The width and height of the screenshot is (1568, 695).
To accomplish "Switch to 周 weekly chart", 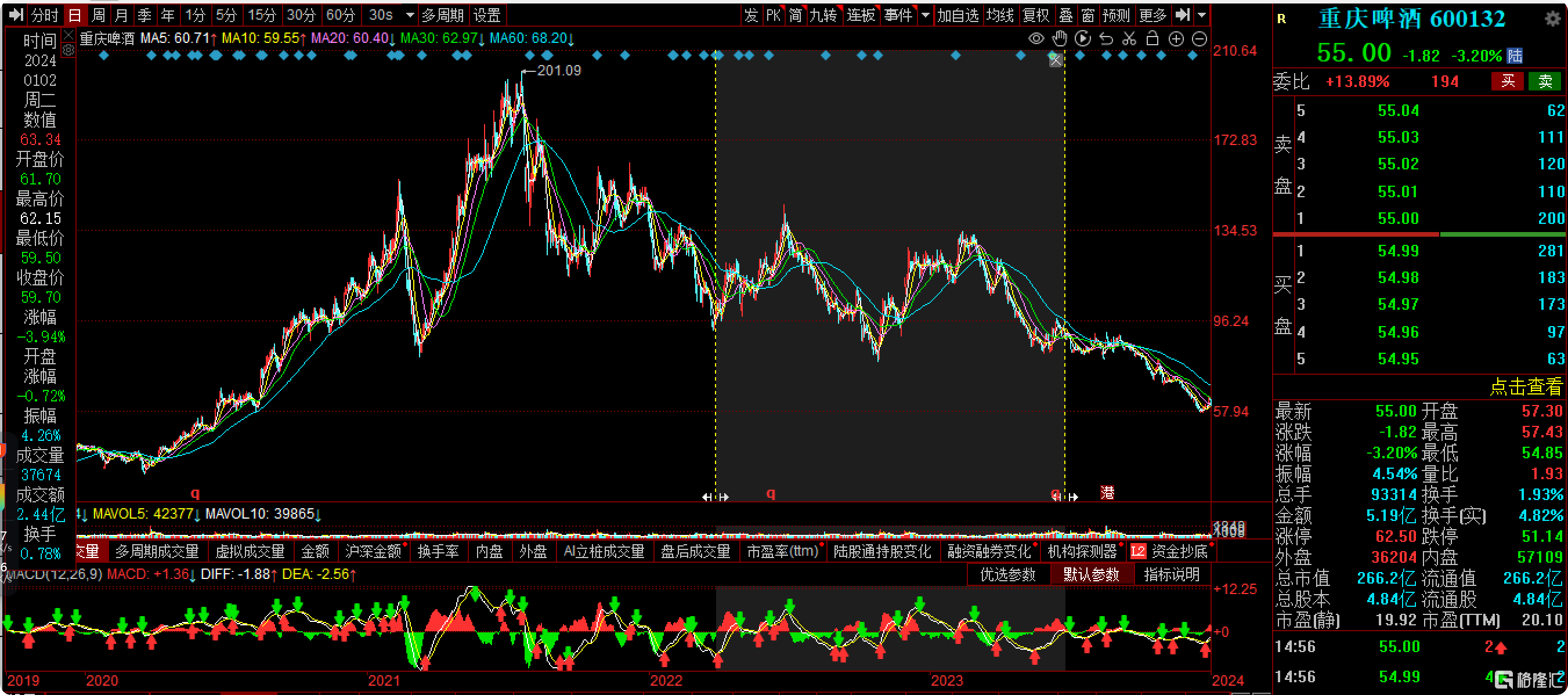I will tap(98, 15).
